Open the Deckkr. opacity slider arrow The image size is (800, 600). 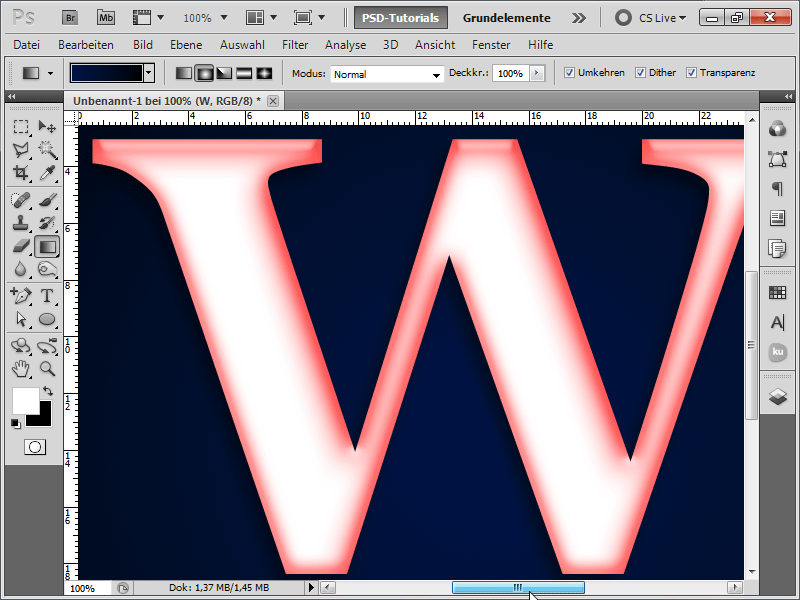point(536,73)
